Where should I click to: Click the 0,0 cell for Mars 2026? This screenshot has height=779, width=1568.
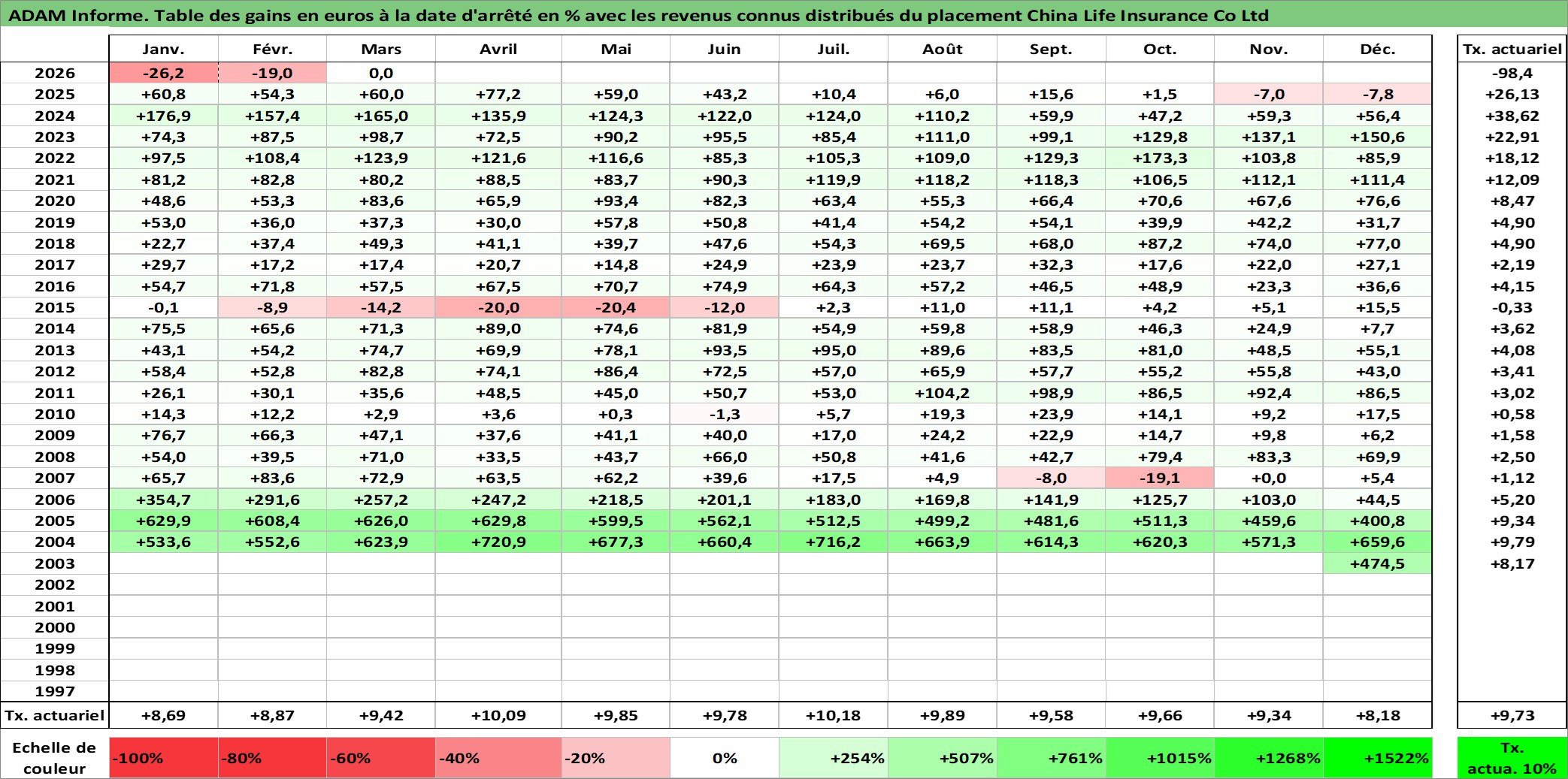point(380,73)
